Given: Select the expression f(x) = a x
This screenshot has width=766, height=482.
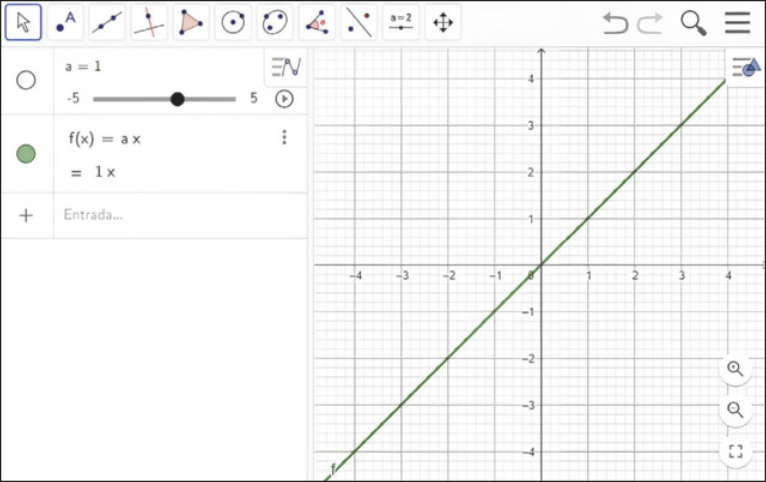Looking at the screenshot, I should (x=105, y=139).
